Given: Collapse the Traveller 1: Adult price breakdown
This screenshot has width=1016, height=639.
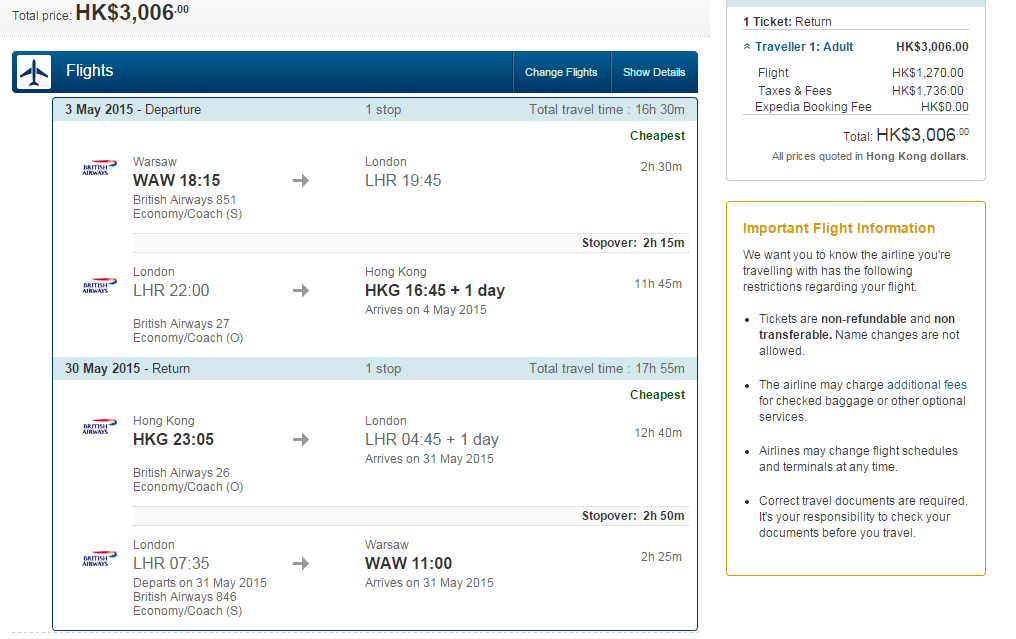Looking at the screenshot, I should tap(803, 47).
